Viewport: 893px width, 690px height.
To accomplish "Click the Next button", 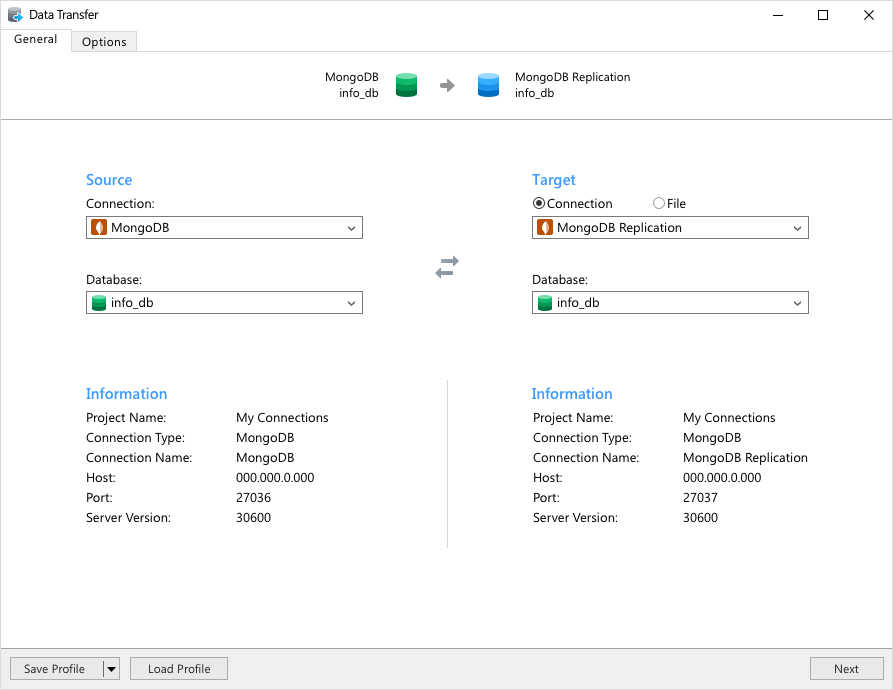I will click(846, 669).
